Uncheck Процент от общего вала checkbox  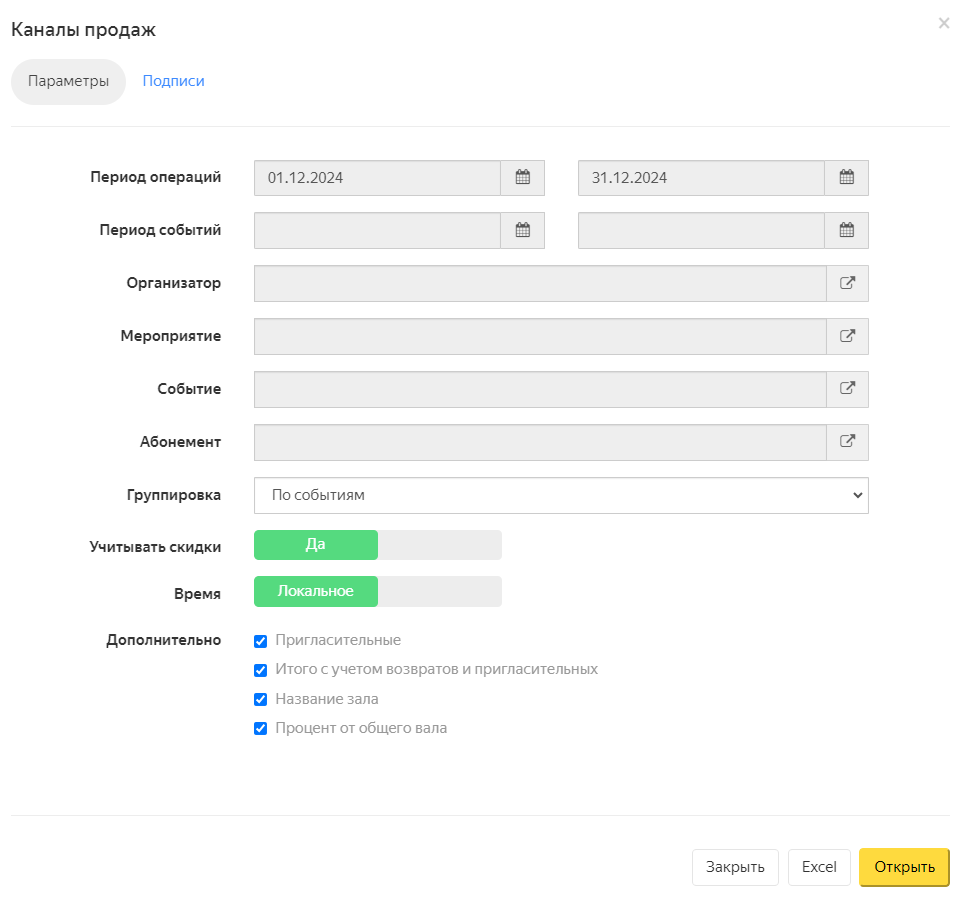[260, 728]
